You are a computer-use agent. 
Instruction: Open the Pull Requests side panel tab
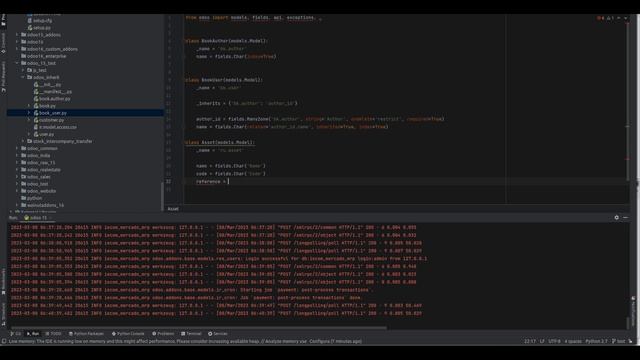[3, 77]
